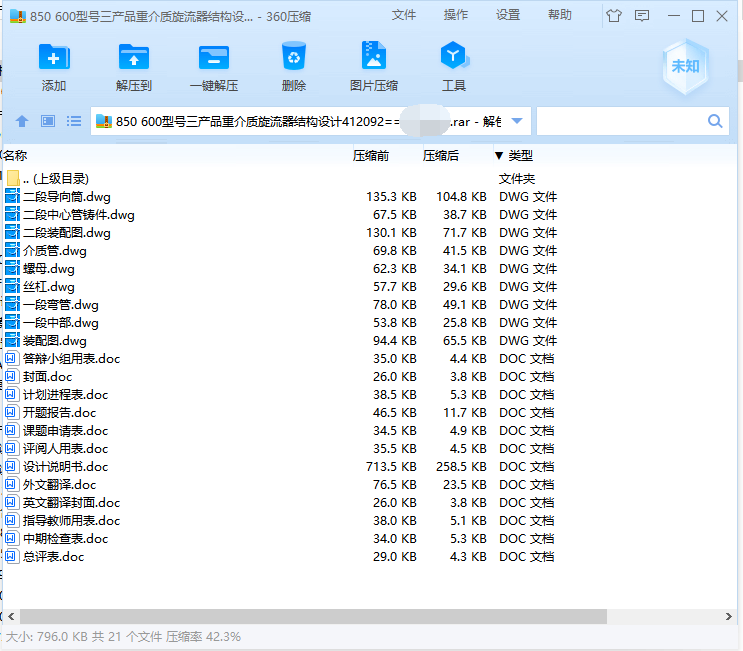Click the folder icon of 上级目录
This screenshot has width=743, height=651.
(13, 178)
